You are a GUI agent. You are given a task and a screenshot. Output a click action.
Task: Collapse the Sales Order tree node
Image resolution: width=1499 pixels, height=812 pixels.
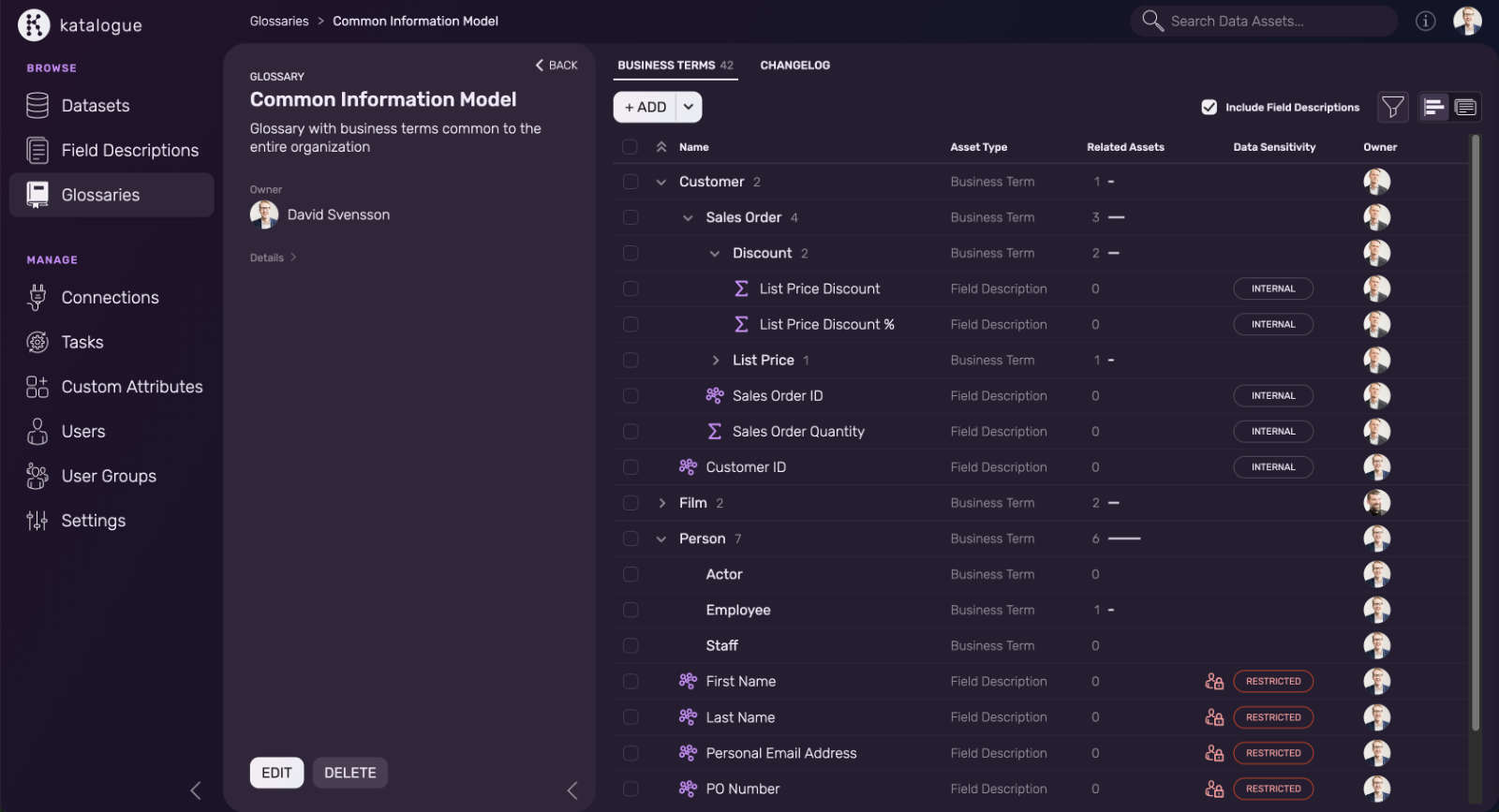(x=689, y=218)
